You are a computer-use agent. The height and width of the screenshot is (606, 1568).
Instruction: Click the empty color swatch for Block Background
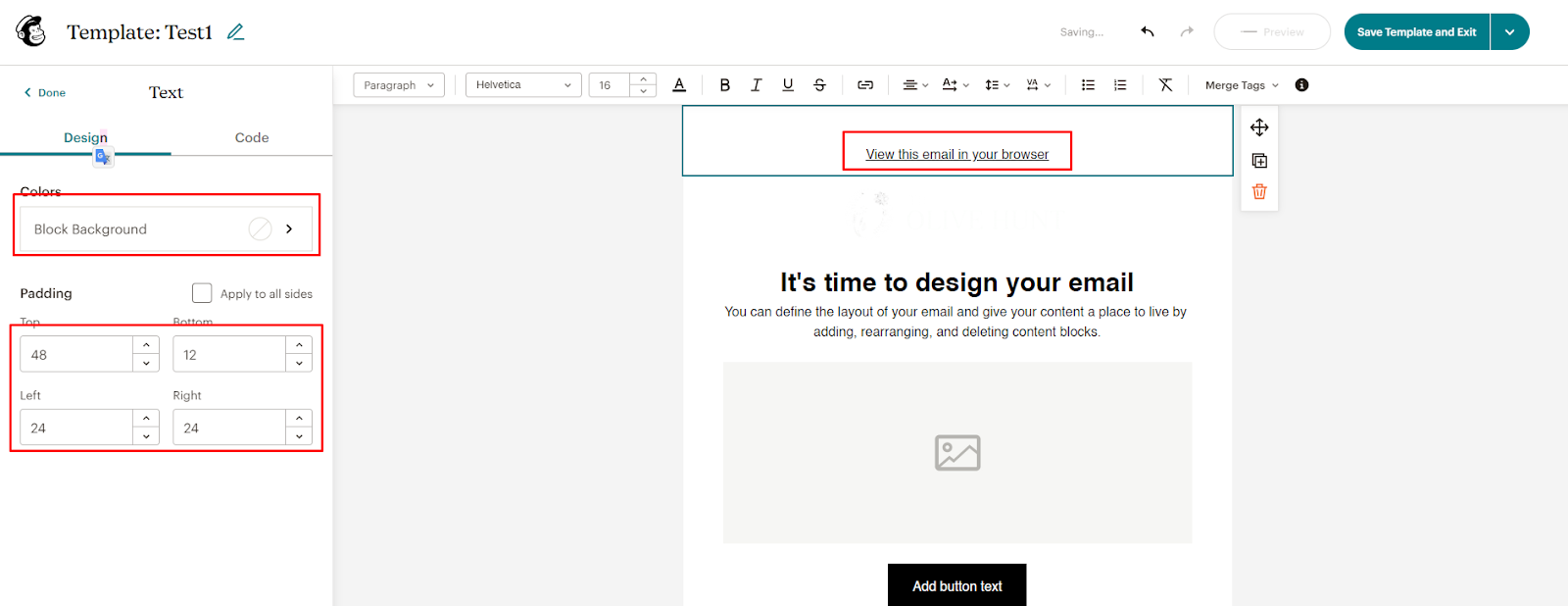(260, 228)
